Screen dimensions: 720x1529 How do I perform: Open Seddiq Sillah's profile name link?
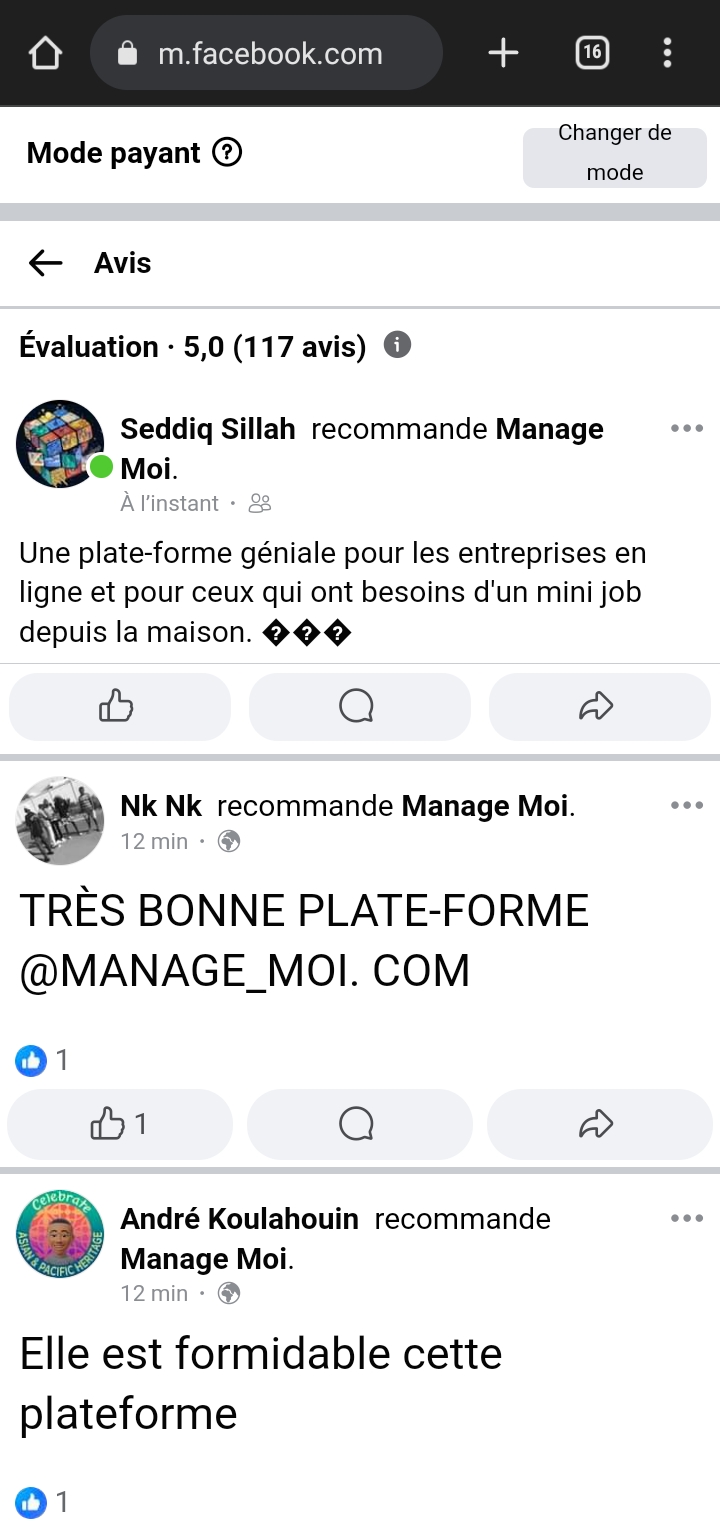208,429
